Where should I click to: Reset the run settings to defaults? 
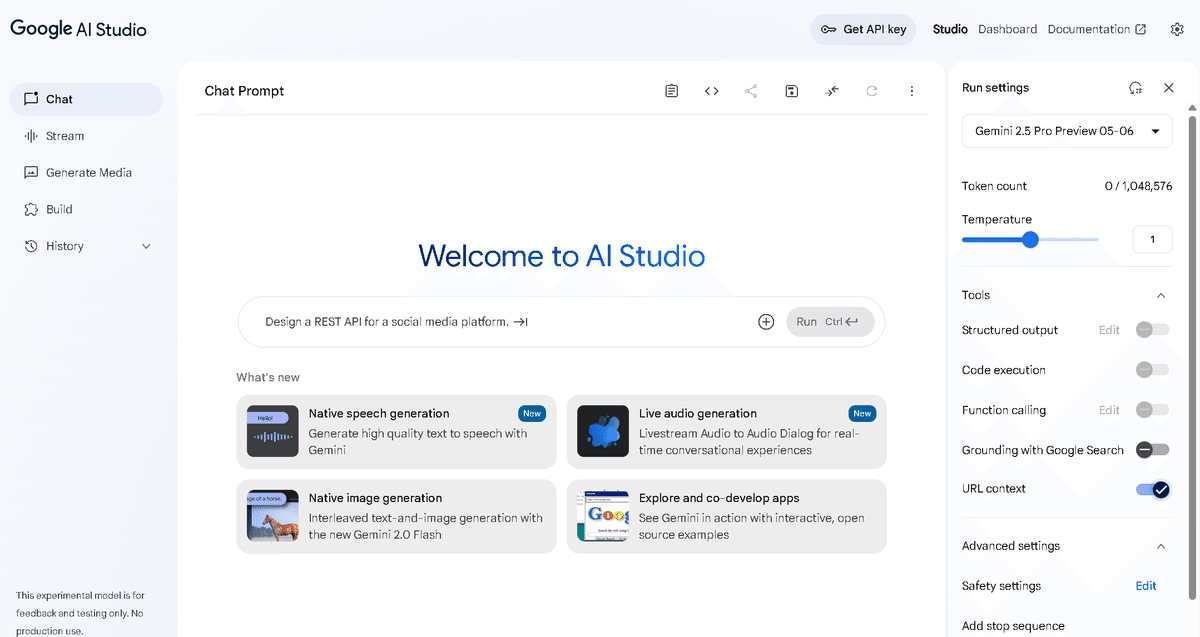pos(1135,88)
